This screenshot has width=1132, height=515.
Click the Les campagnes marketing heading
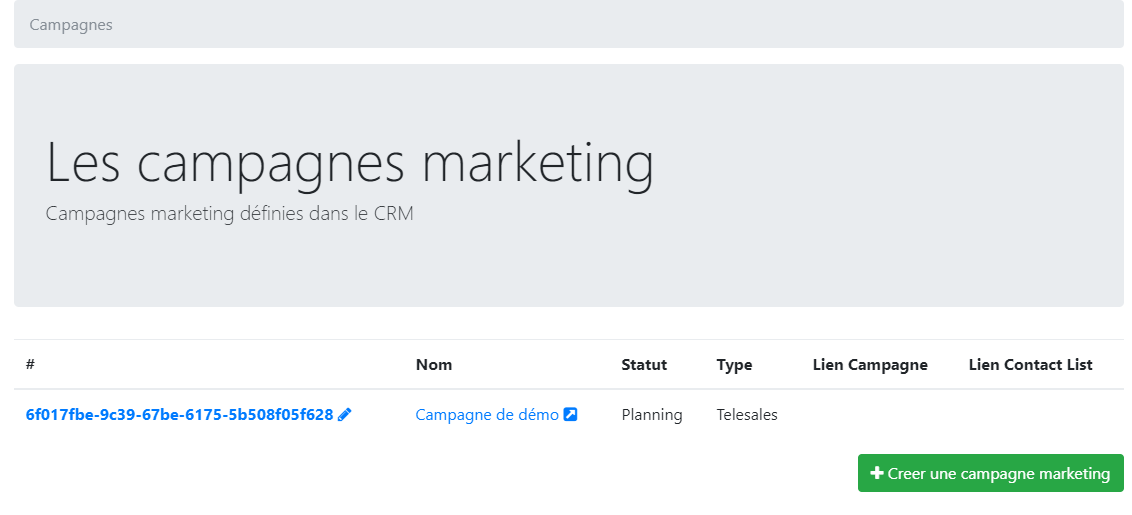coord(350,163)
